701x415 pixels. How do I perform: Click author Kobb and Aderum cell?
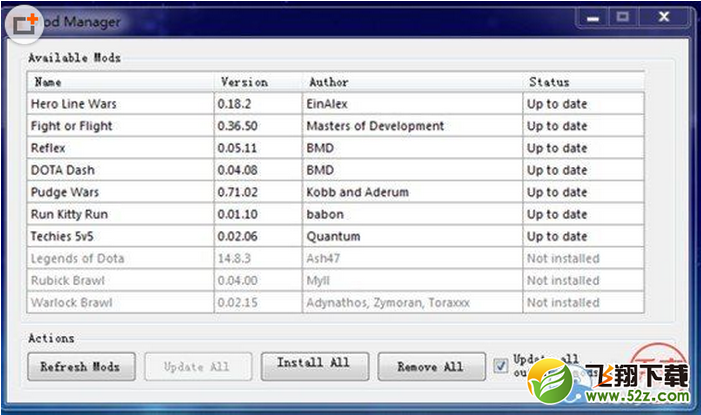coord(413,192)
